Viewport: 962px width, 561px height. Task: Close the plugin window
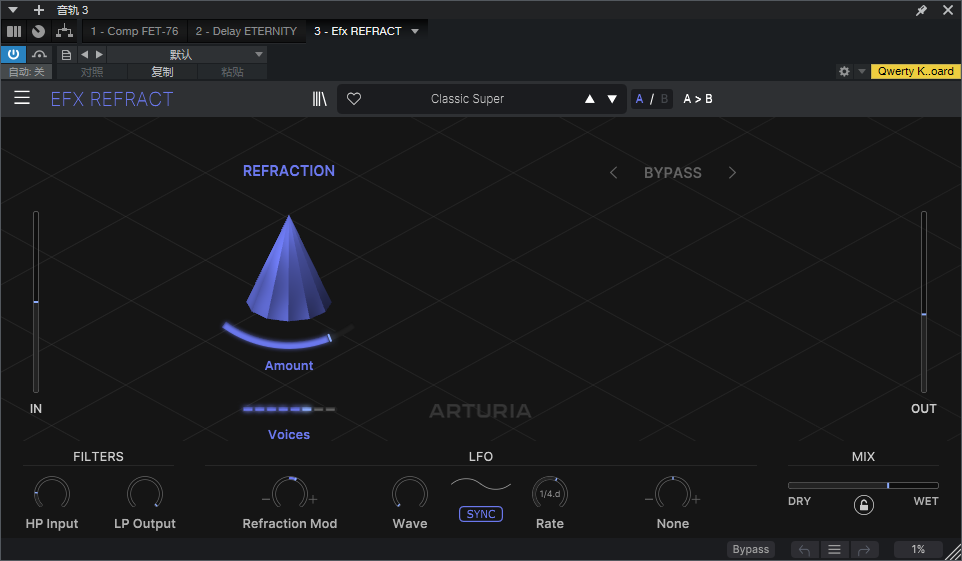click(948, 10)
